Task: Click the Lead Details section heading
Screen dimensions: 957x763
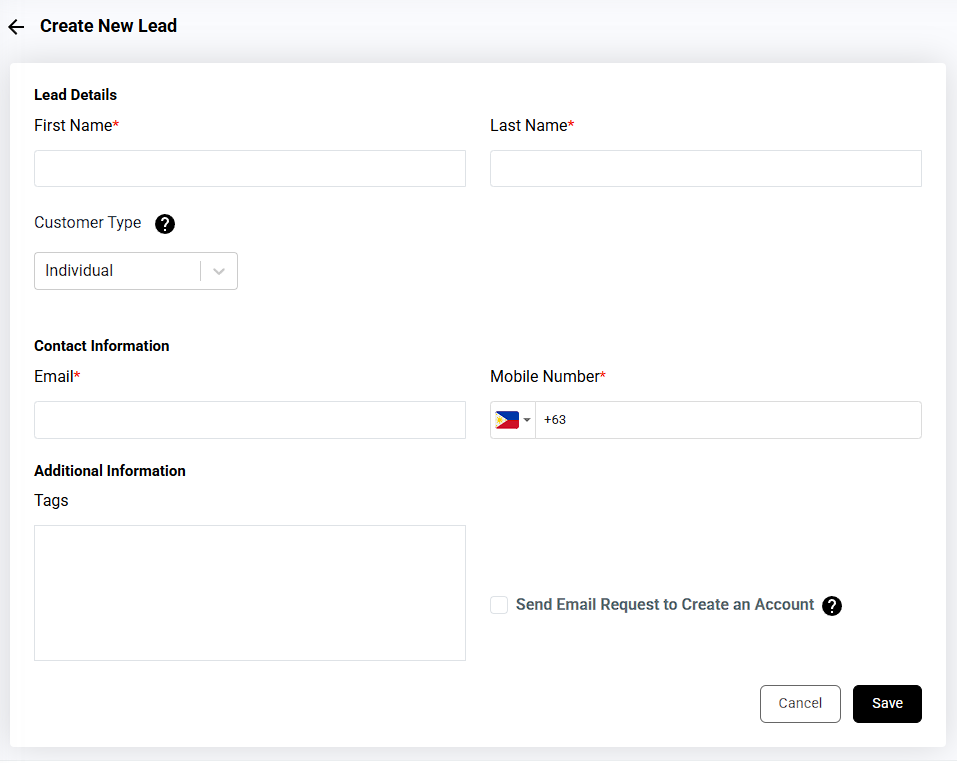Action: [75, 95]
